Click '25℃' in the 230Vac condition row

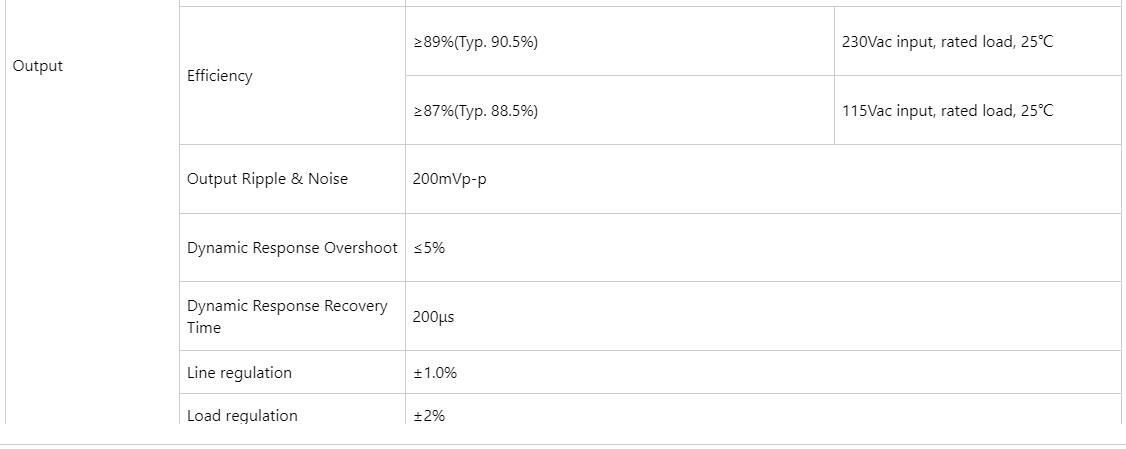[1036, 42]
